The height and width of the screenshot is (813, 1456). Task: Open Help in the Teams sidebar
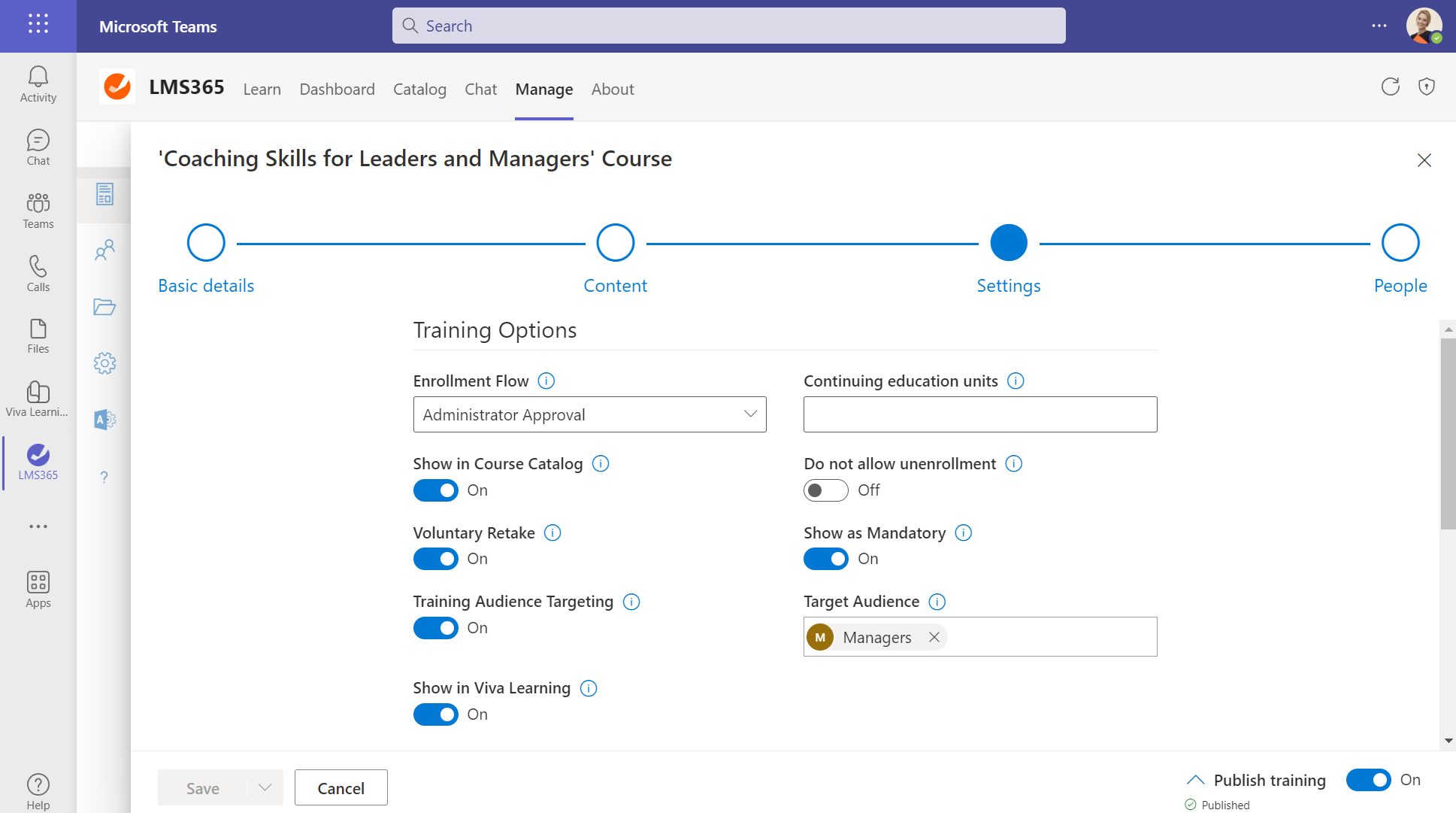(x=38, y=792)
